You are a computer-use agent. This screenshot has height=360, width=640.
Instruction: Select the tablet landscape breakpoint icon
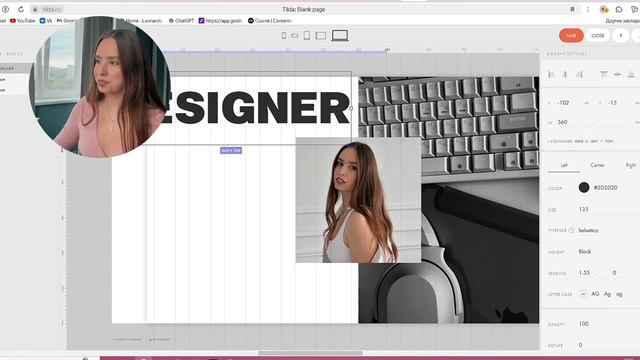click(321, 36)
